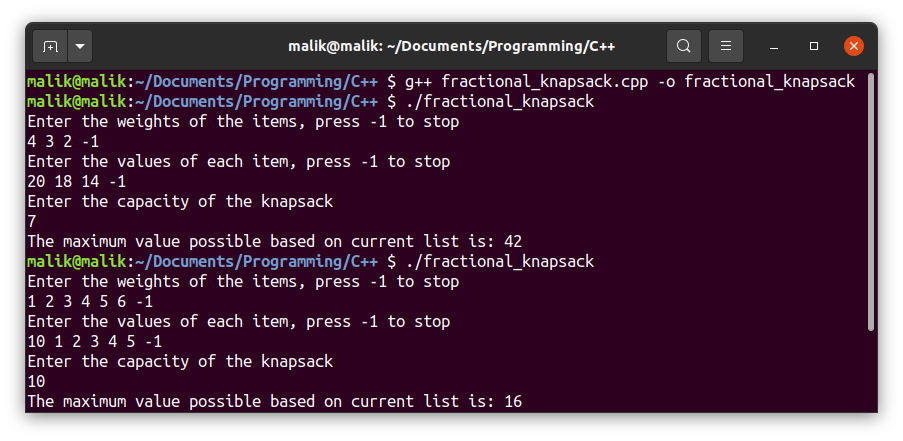Minimize the terminal window

775,47
